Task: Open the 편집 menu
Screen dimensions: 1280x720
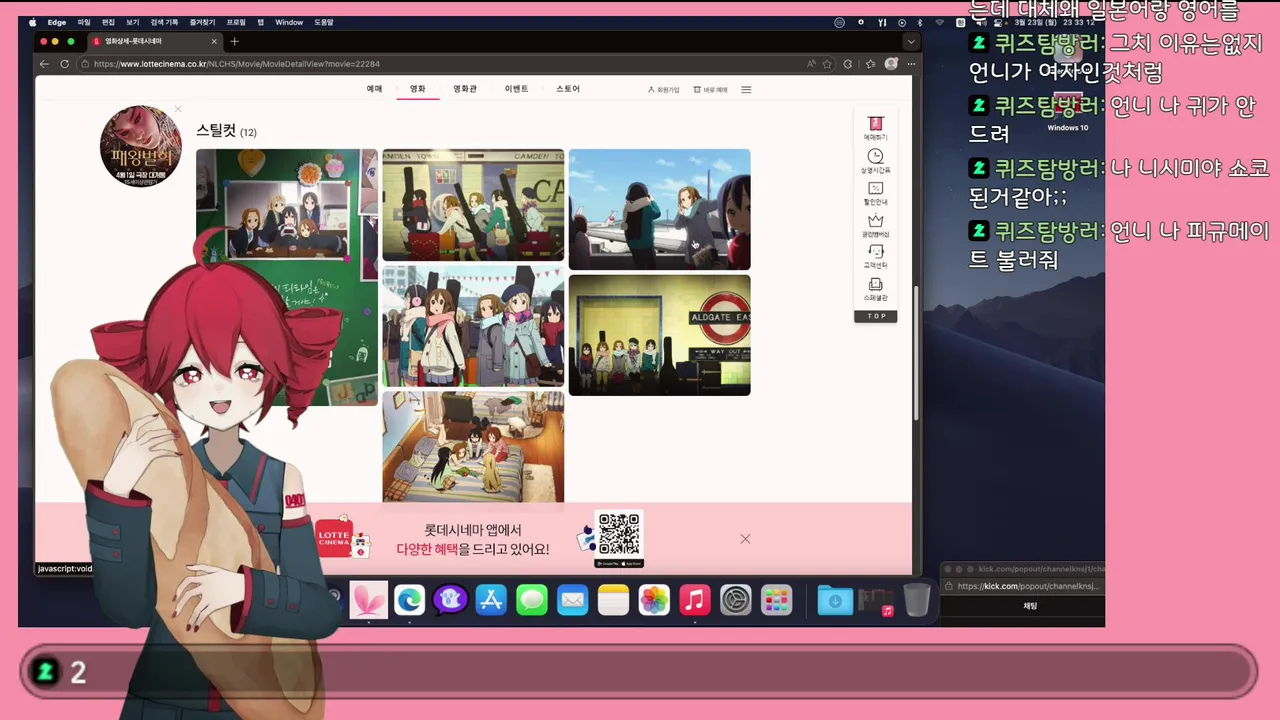Action: pyautogui.click(x=108, y=22)
